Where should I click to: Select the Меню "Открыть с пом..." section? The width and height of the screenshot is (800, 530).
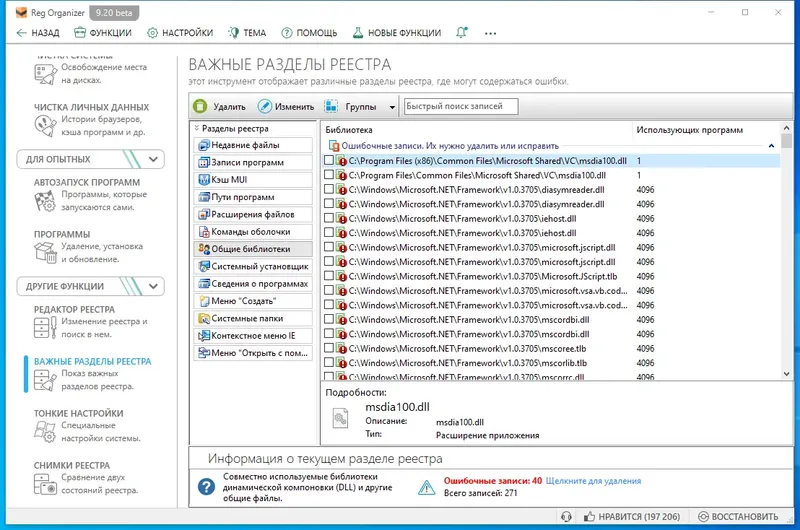pos(254,353)
